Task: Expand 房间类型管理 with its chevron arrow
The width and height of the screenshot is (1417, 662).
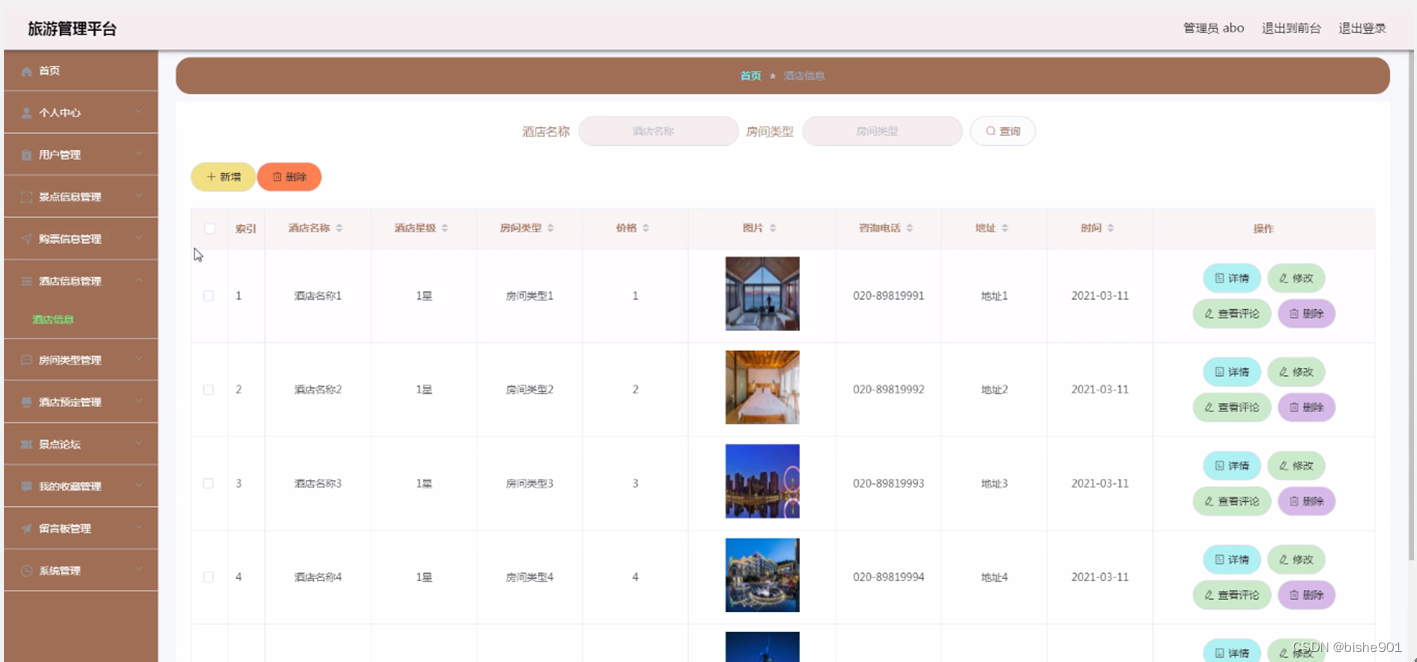Action: click(140, 359)
